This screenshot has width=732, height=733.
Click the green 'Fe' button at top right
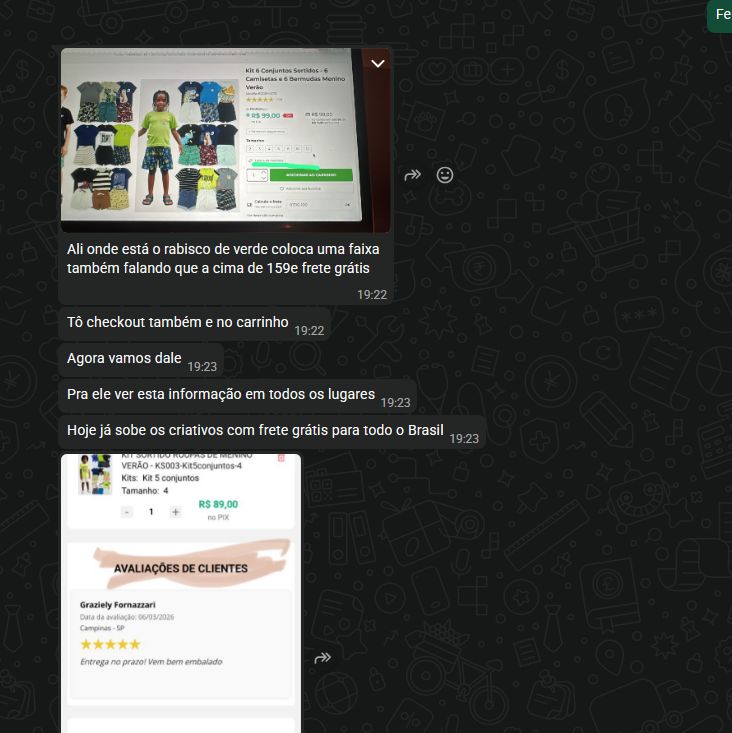coord(722,15)
